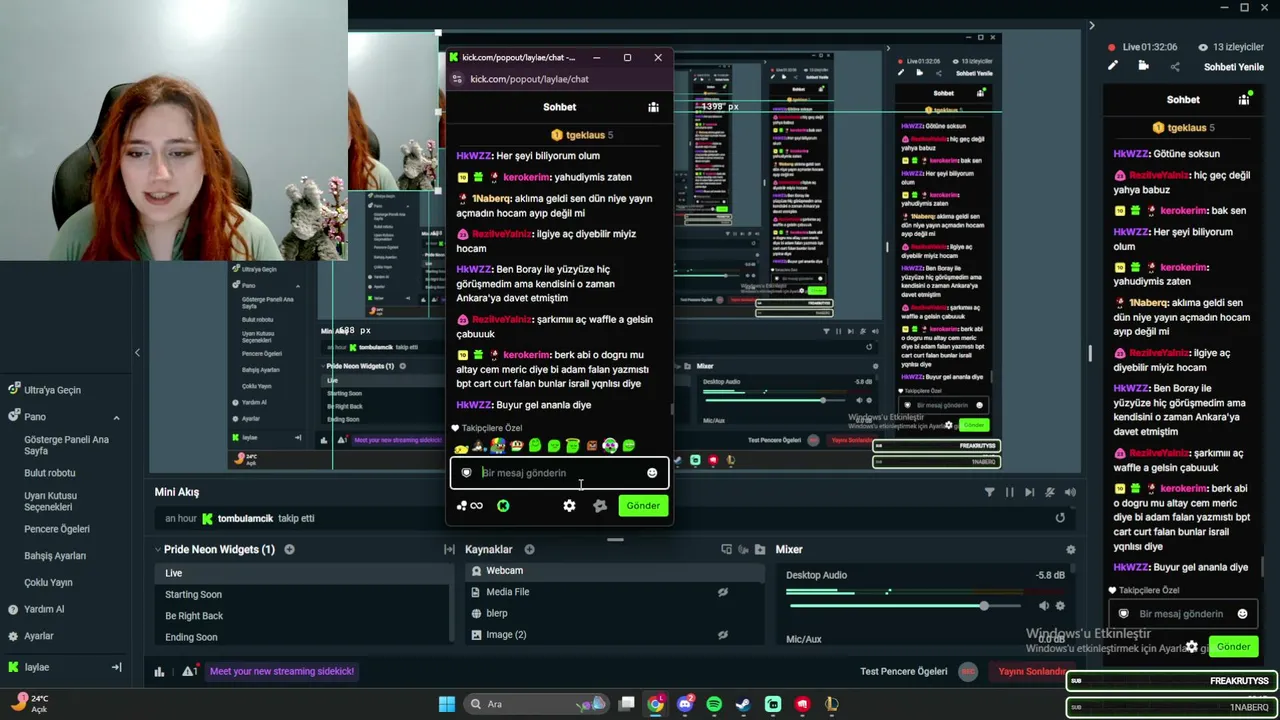Click Yayını Sonlandır to end stream
Image resolution: width=1280 pixels, height=720 pixels.
(x=1034, y=672)
